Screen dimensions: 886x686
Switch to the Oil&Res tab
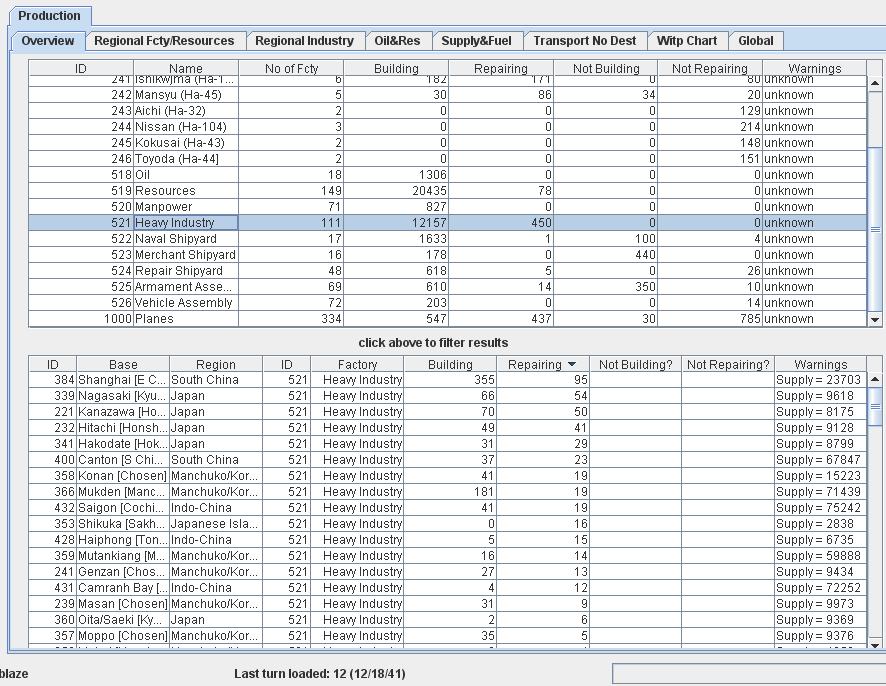coord(397,41)
